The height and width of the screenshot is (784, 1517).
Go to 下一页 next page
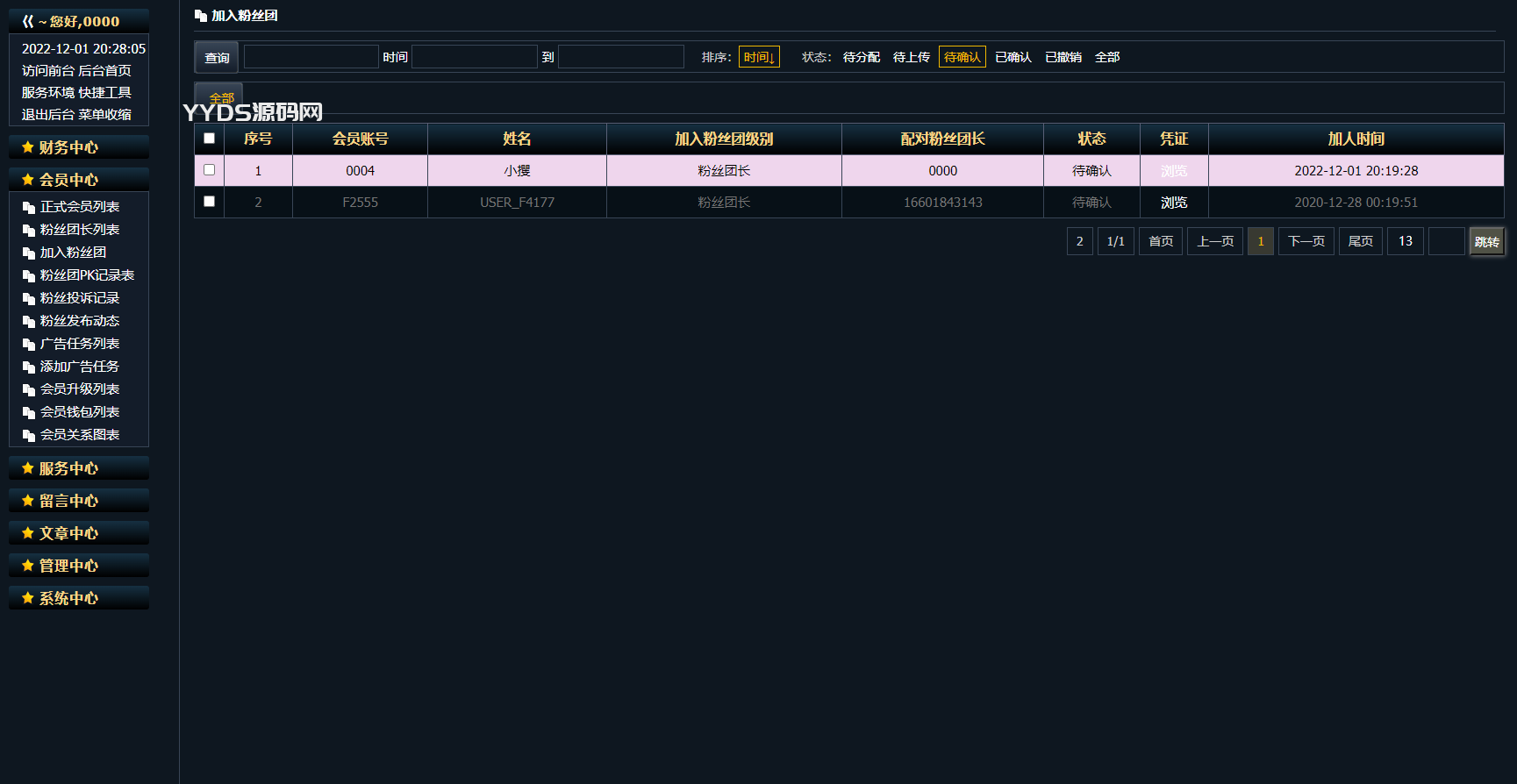tap(1306, 241)
